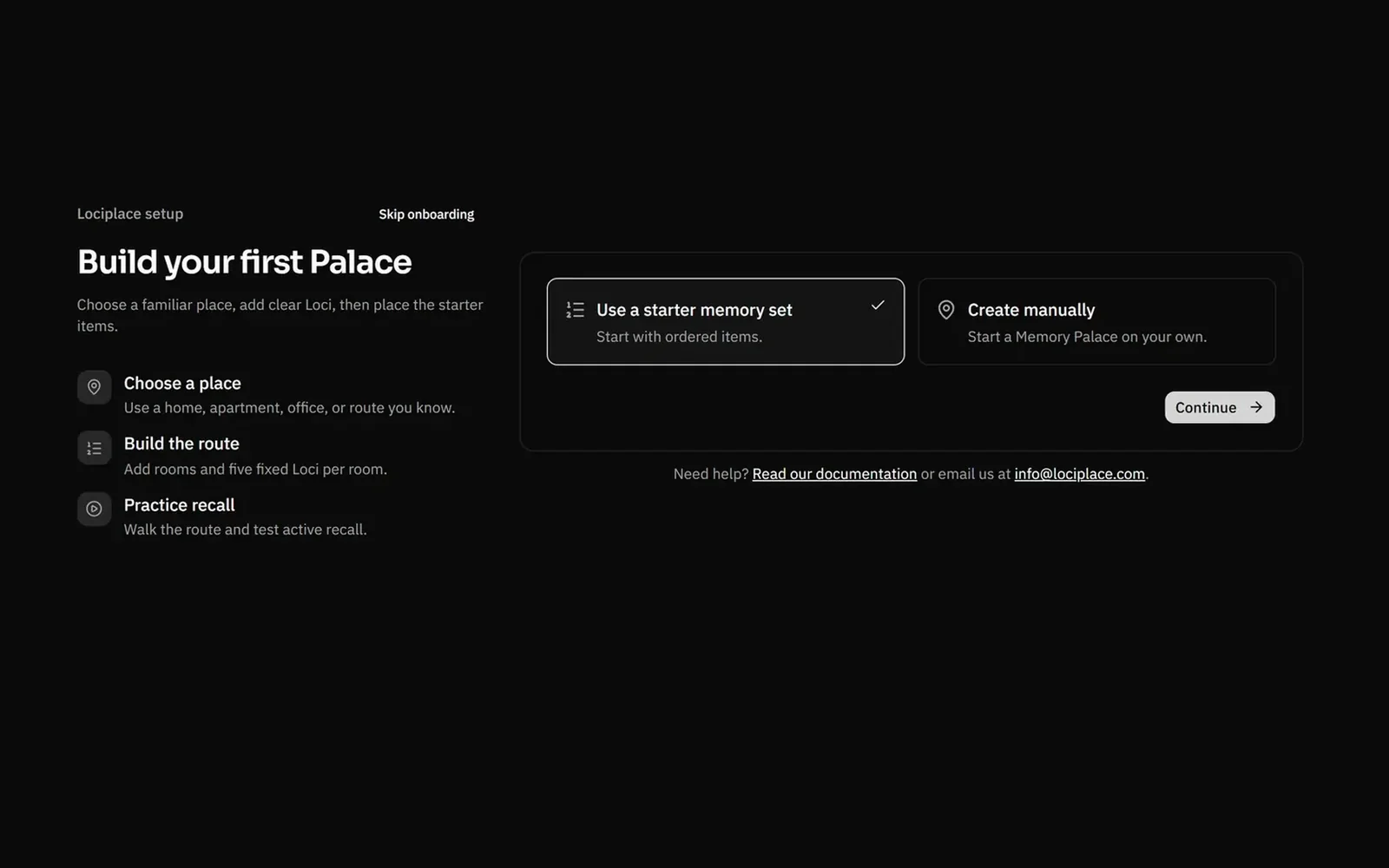
Task: Open the Read our documentation link
Action: [x=834, y=474]
